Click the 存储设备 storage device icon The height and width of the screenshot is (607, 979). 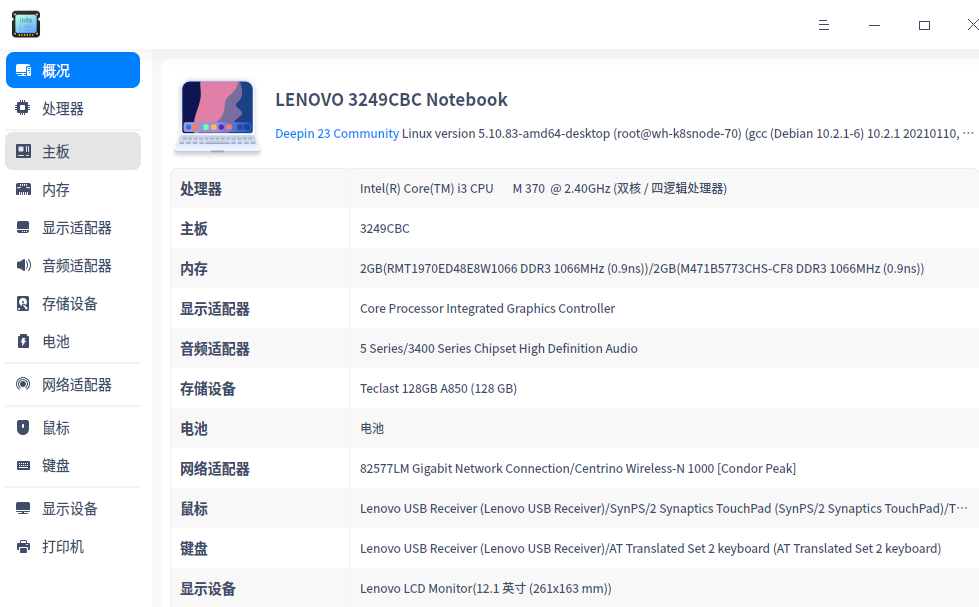click(23, 304)
